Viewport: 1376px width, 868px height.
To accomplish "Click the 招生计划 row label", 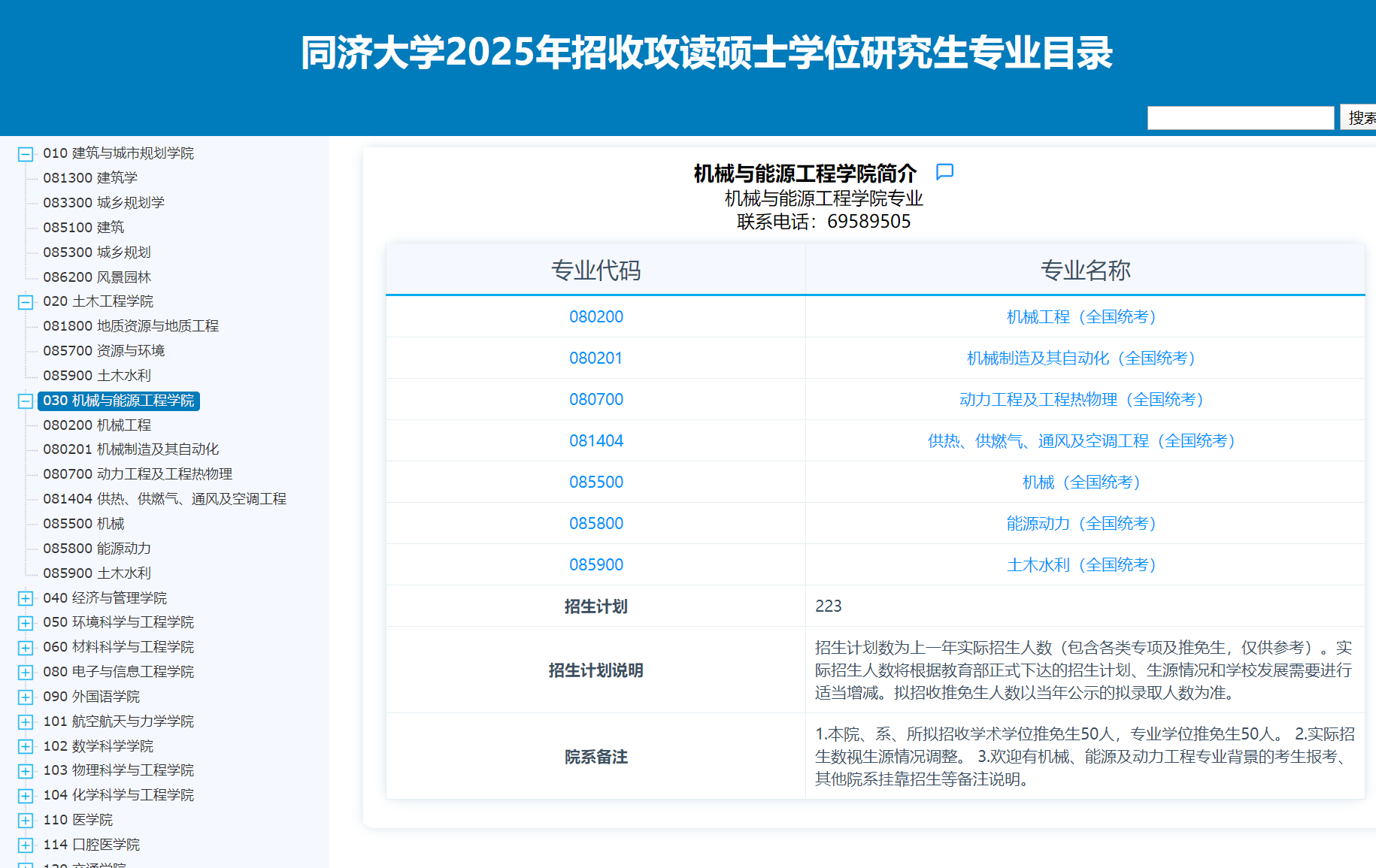I will pos(596,606).
